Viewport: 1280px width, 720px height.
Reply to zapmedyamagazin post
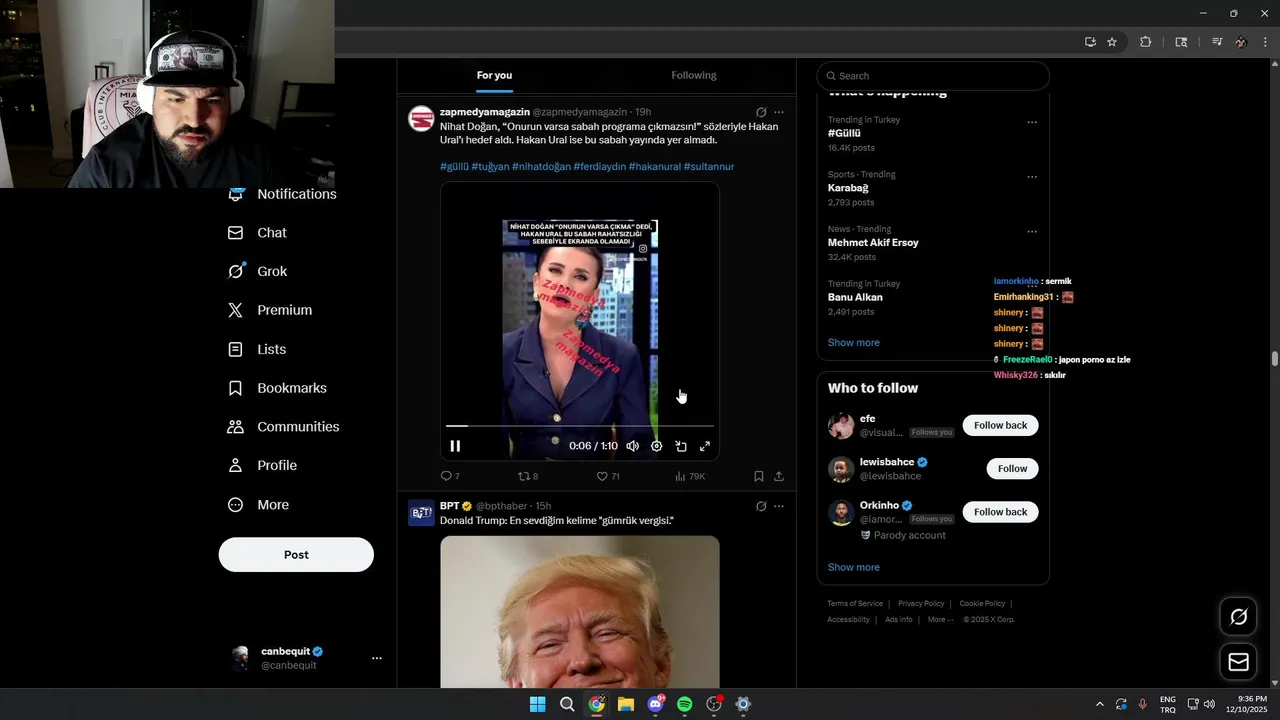[450, 476]
